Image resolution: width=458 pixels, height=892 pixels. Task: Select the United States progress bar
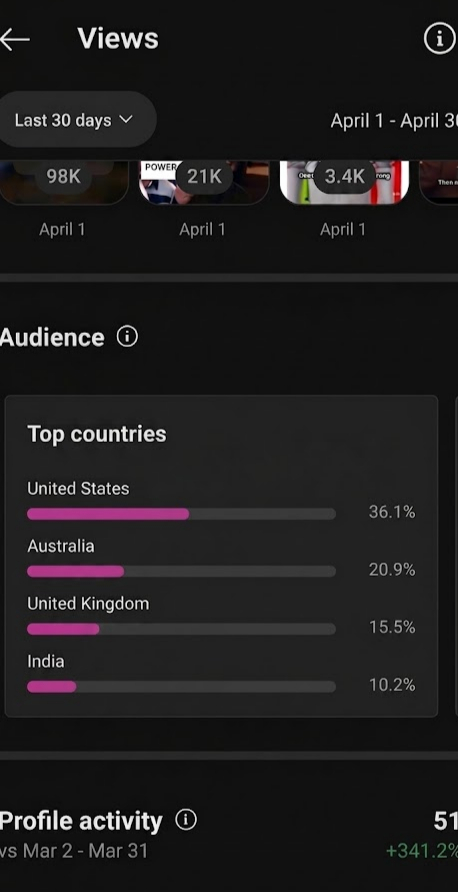(x=181, y=514)
